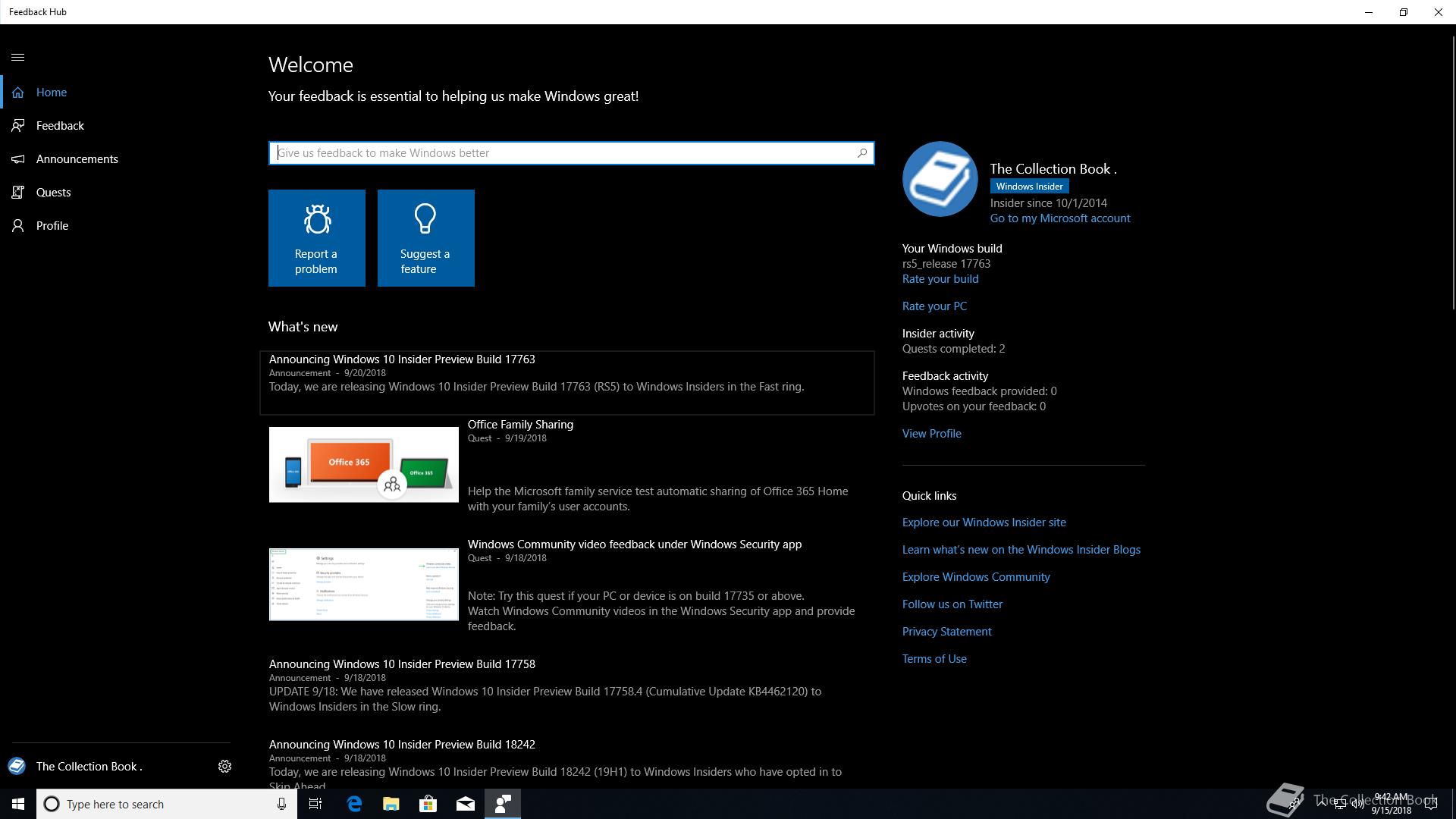Open Explore our Windows Insider site
This screenshot has width=1456, height=819.
[x=984, y=522]
